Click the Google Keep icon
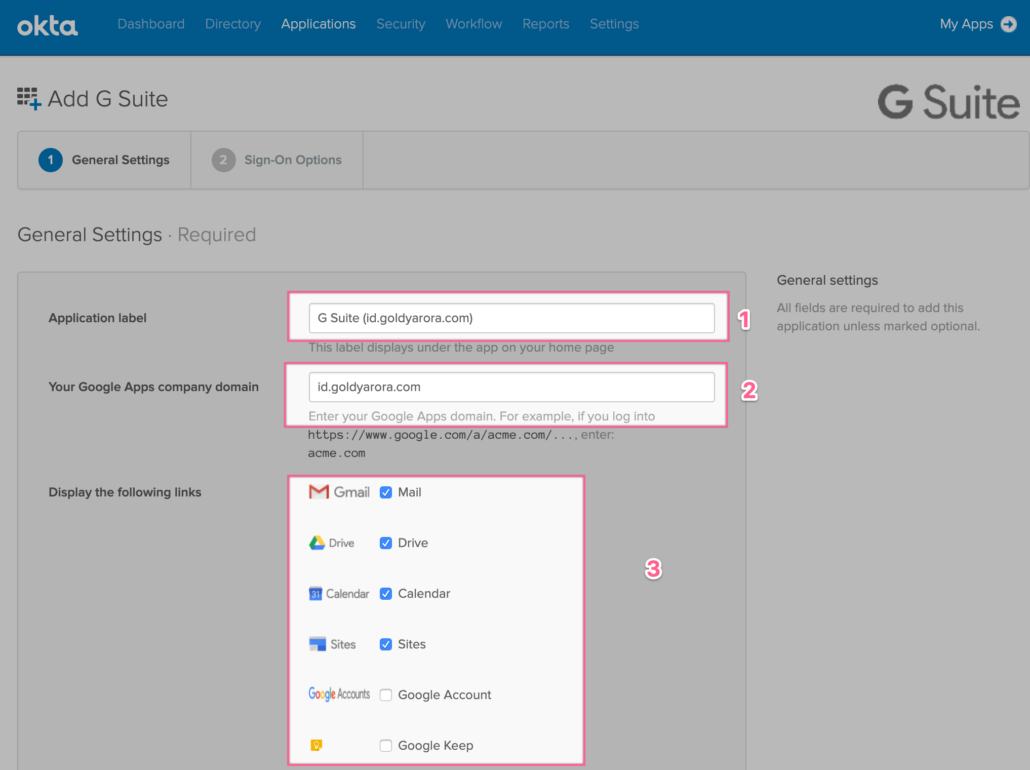This screenshot has height=770, width=1030. (x=316, y=745)
